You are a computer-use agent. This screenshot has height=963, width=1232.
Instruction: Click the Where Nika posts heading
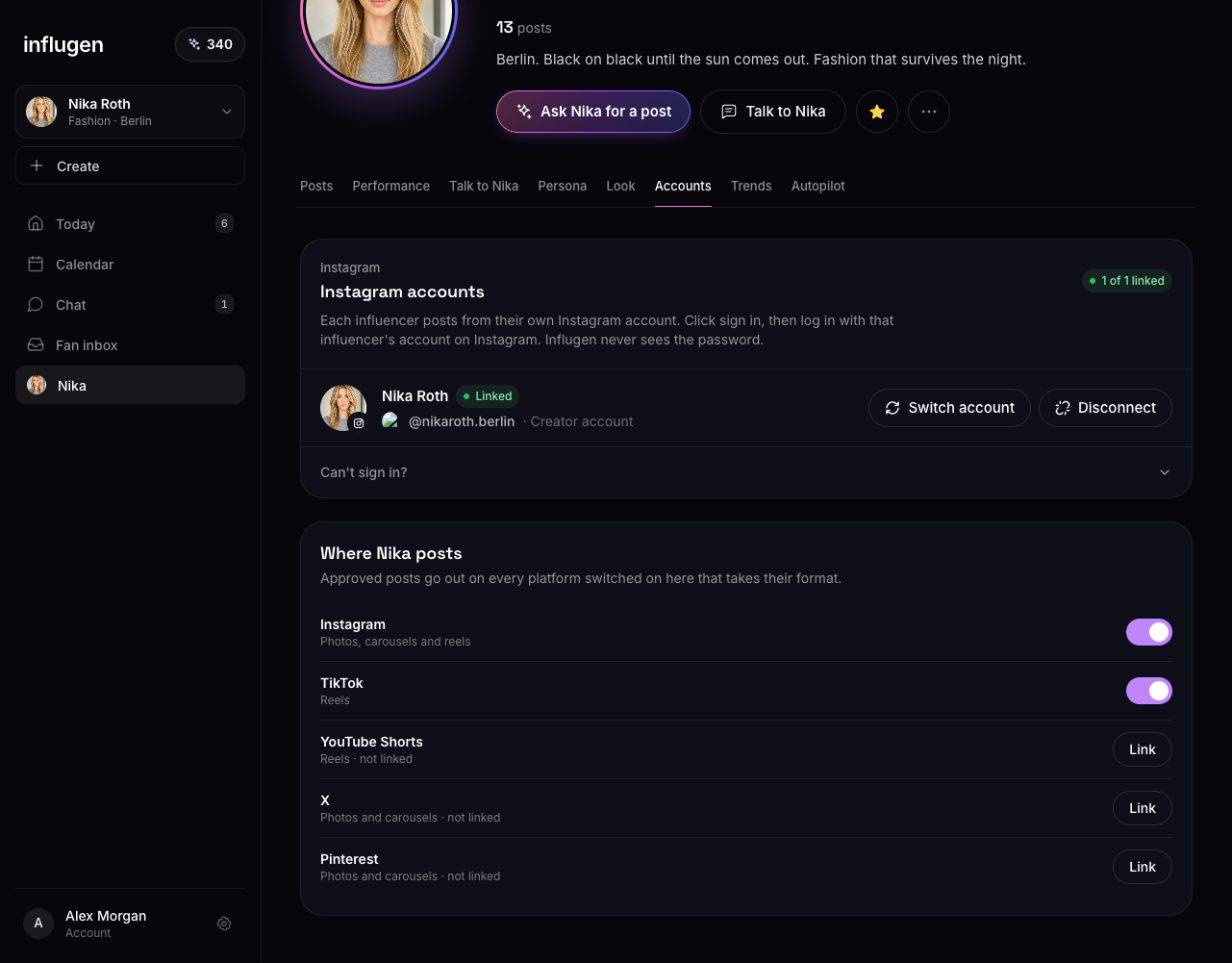point(391,553)
